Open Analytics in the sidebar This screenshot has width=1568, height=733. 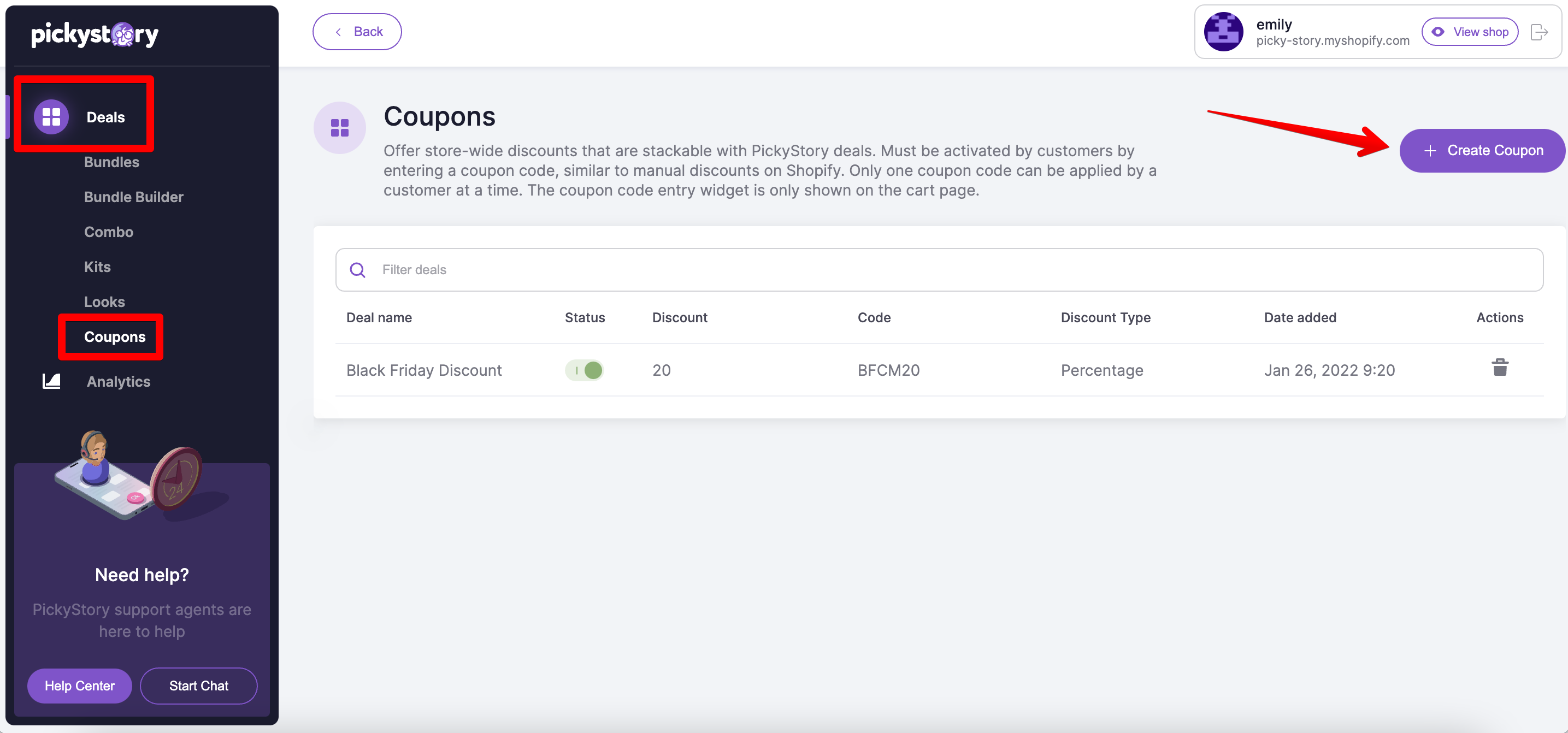click(118, 381)
